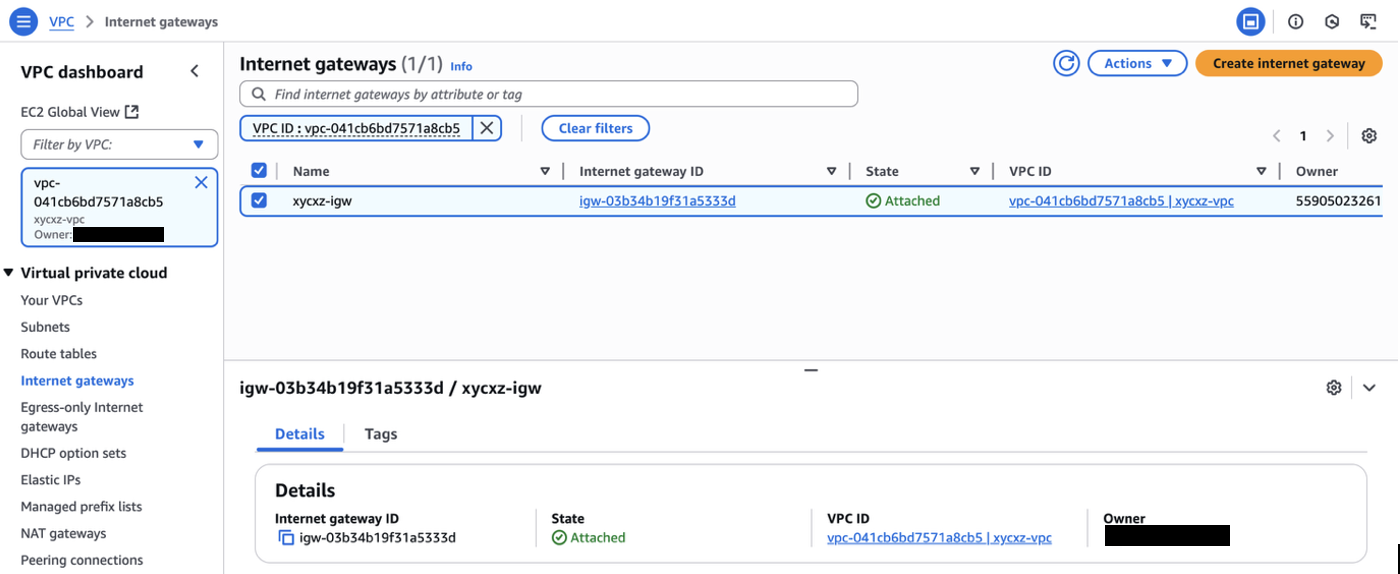
Task: Collapse the Virtual private cloud section
Action: [9, 272]
